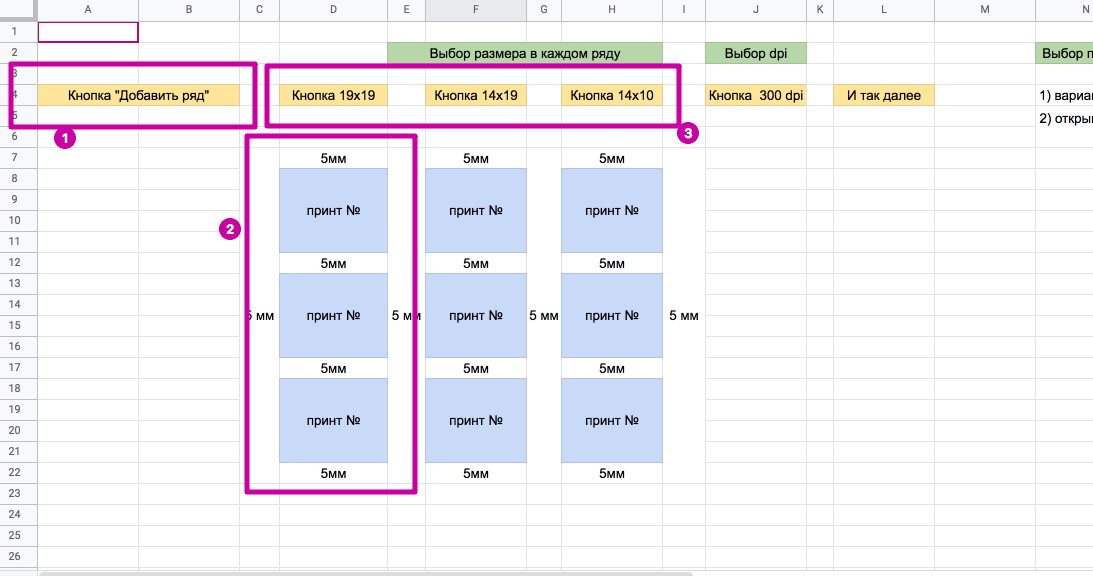The height and width of the screenshot is (576, 1093).
Task: Select the bottom принт № block in column H
Action: 612,421
